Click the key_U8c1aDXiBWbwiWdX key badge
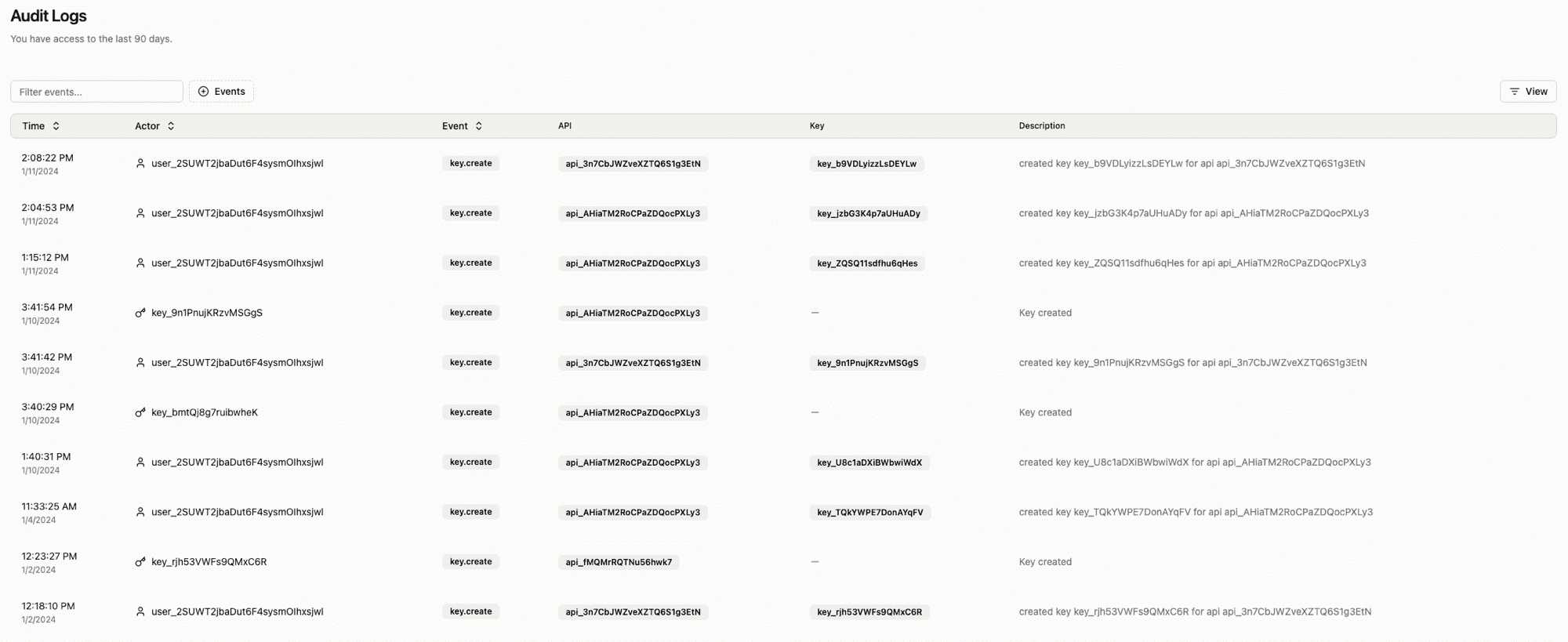 869,462
